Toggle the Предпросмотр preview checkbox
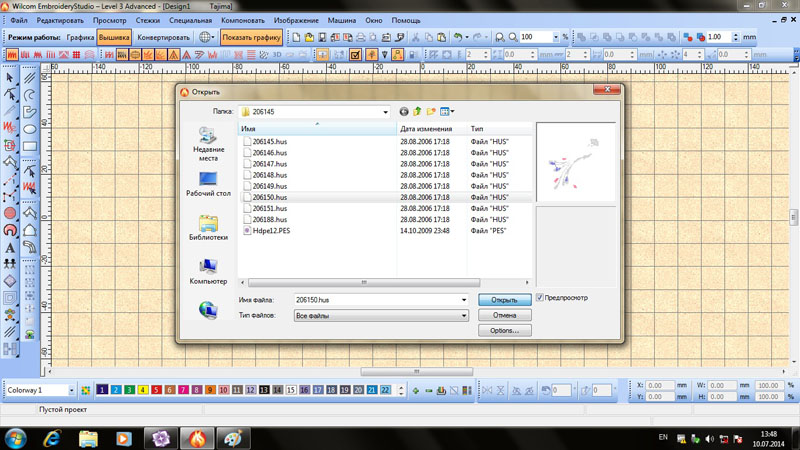 pyautogui.click(x=540, y=298)
